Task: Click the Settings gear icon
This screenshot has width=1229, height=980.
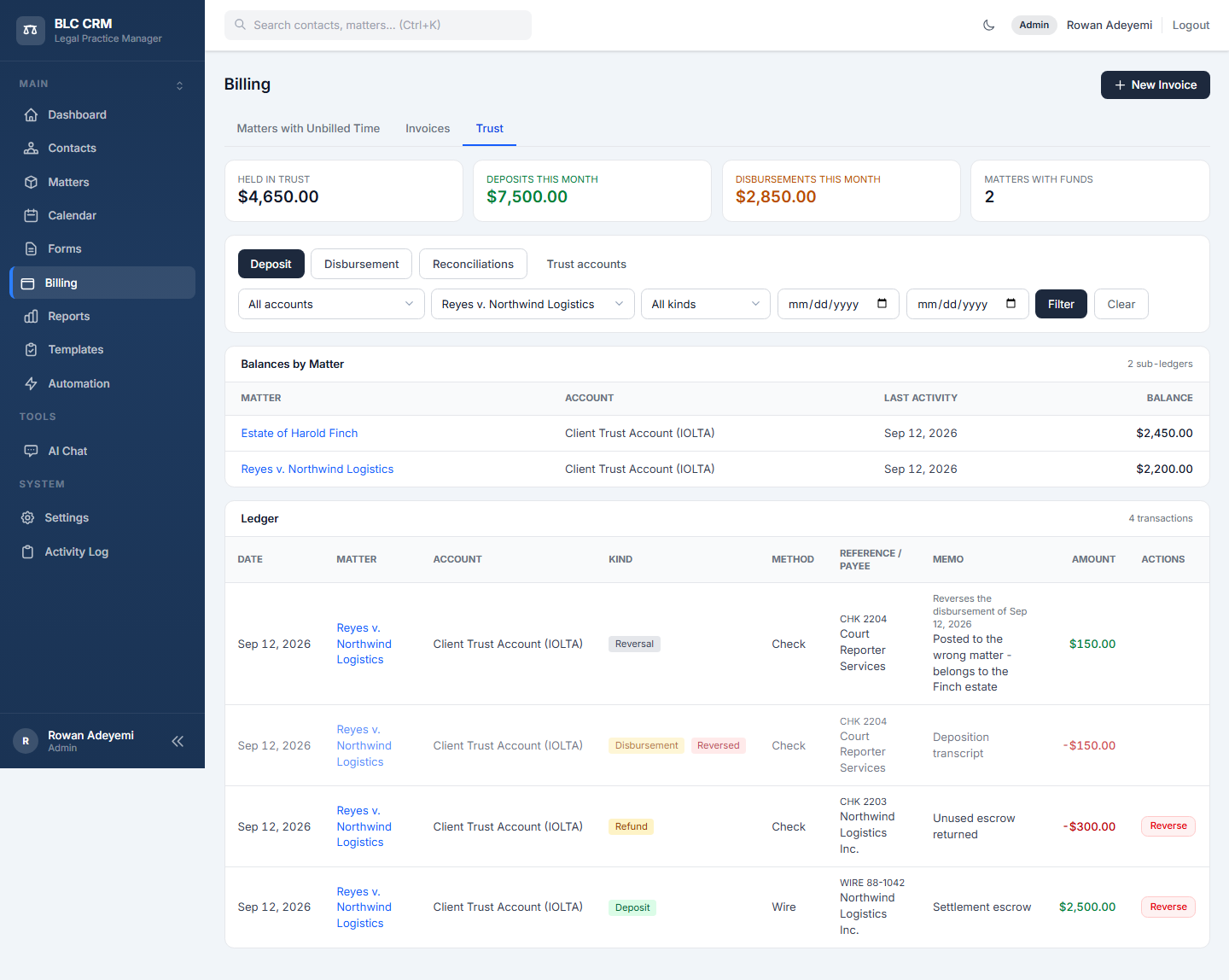Action: (27, 517)
